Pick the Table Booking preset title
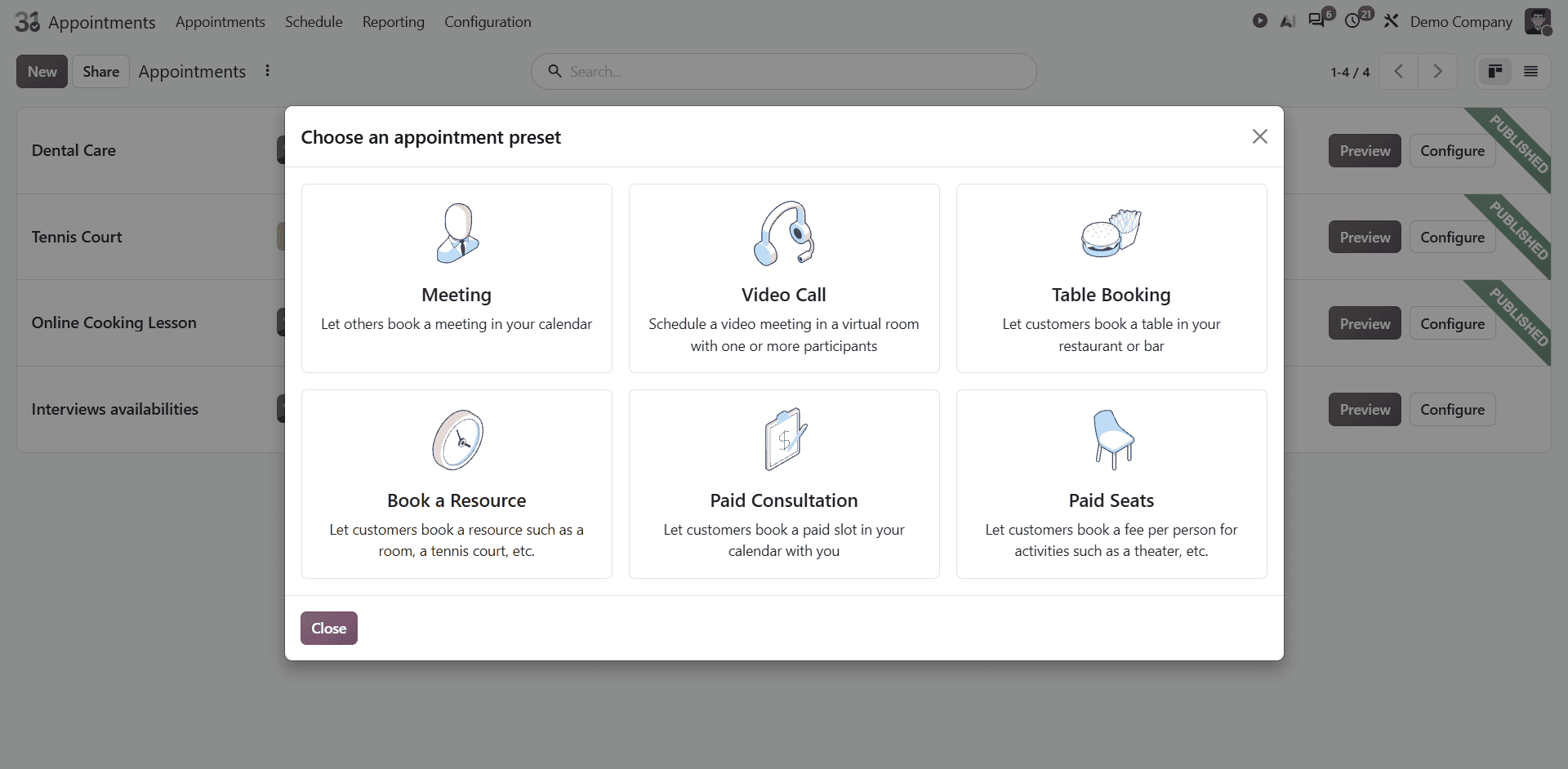 [x=1111, y=295]
